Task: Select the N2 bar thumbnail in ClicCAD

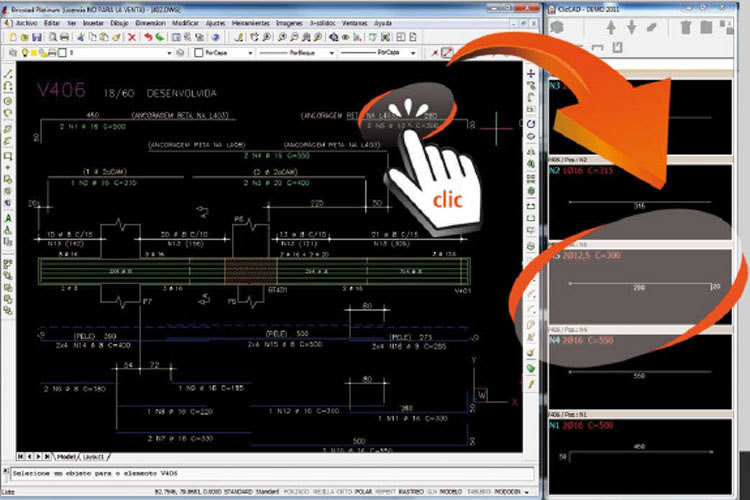Action: click(640, 201)
